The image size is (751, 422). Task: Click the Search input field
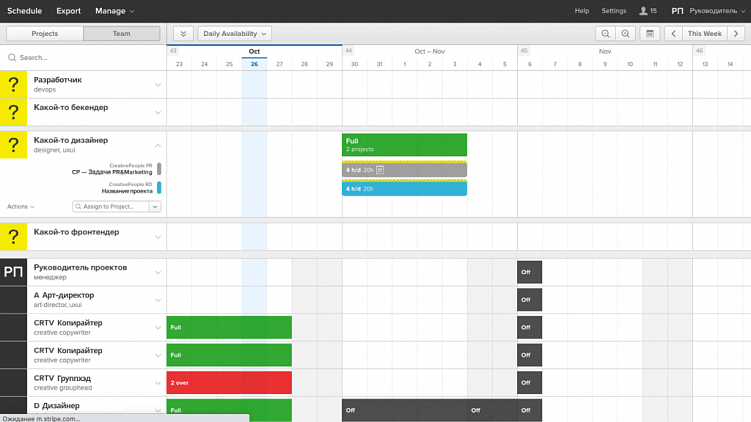83,57
